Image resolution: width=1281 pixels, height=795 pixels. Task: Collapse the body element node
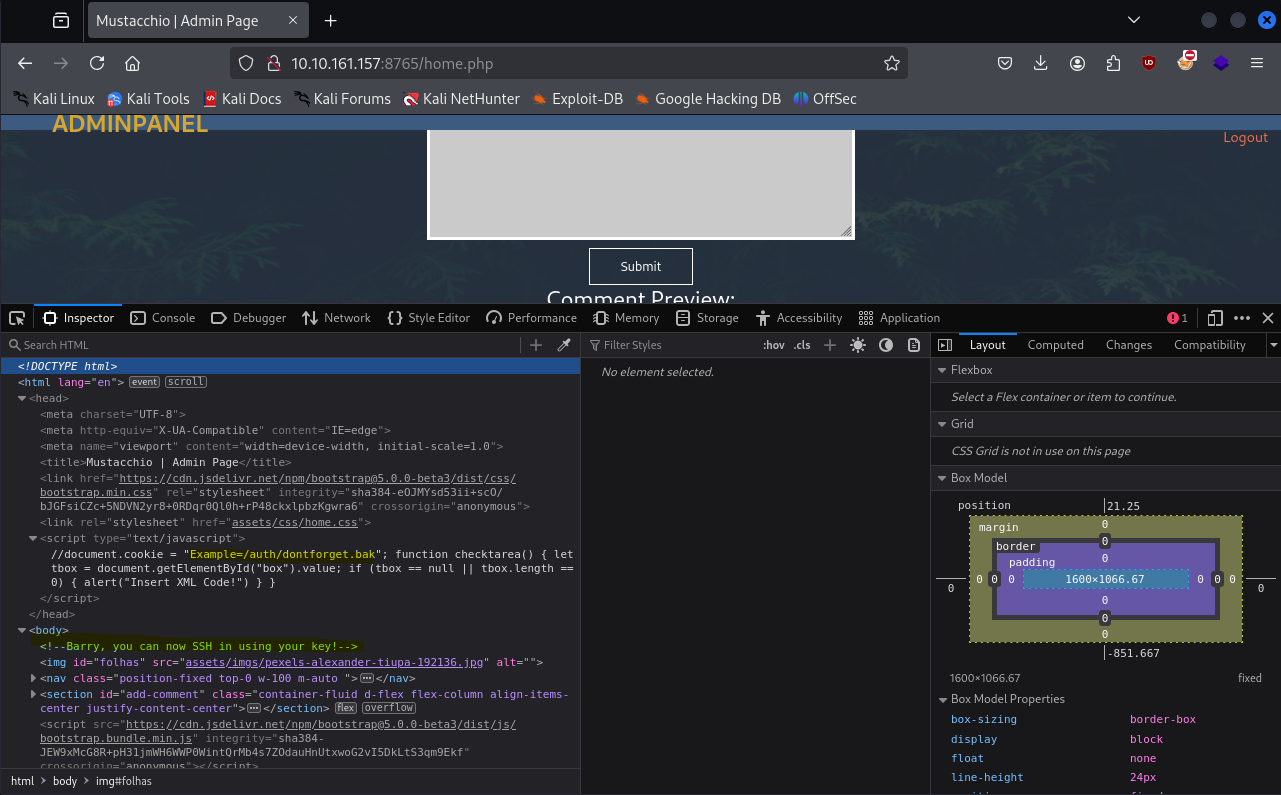click(22, 630)
